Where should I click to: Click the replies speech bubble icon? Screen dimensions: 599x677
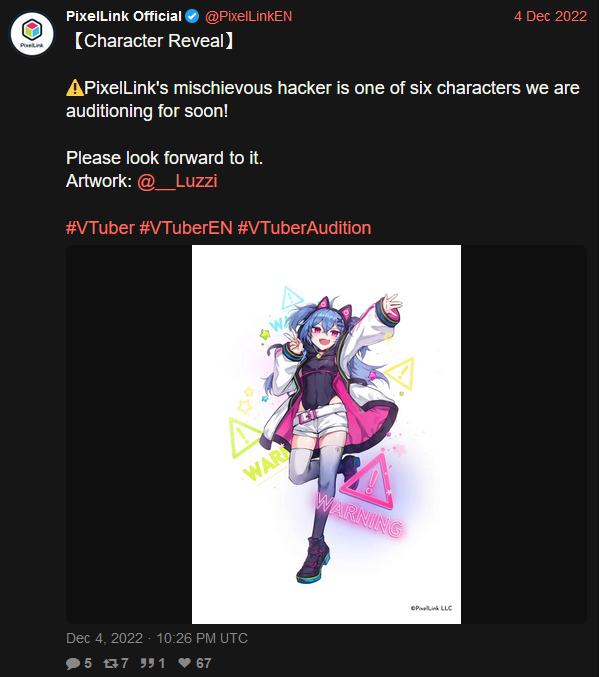[x=73, y=663]
